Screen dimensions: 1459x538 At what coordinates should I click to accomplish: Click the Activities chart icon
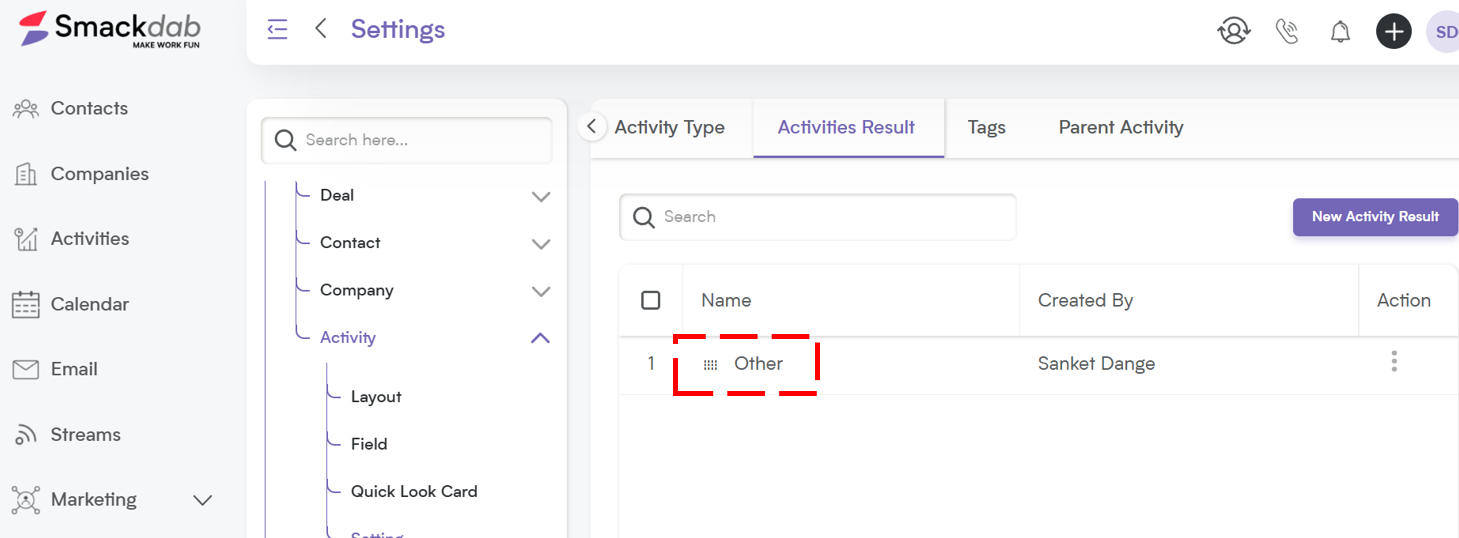pyautogui.click(x=25, y=239)
